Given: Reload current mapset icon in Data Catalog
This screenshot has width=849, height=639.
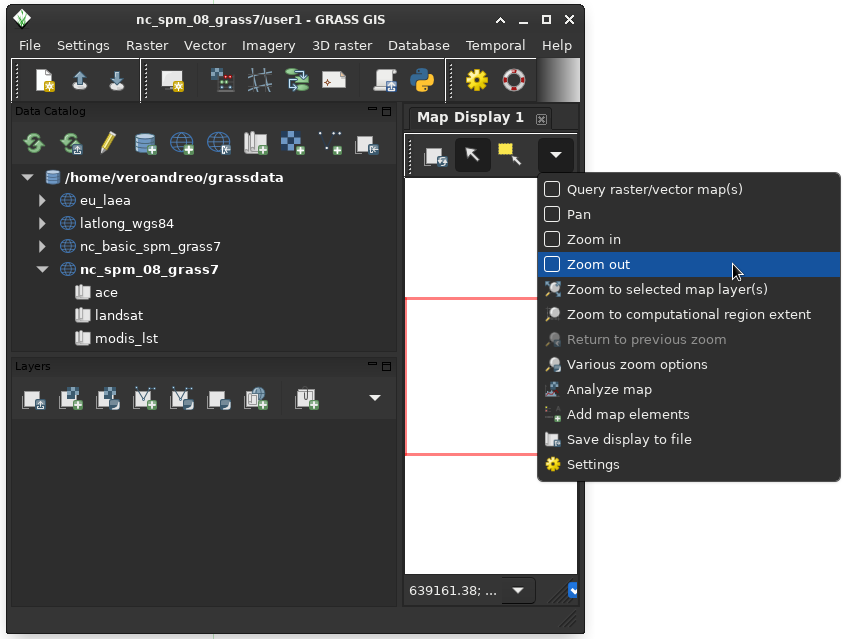Looking at the screenshot, I should pyautogui.click(x=71, y=144).
